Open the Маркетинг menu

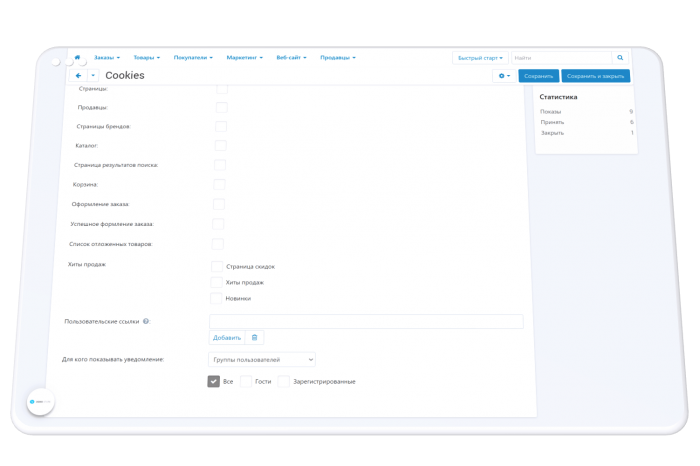[x=245, y=58]
